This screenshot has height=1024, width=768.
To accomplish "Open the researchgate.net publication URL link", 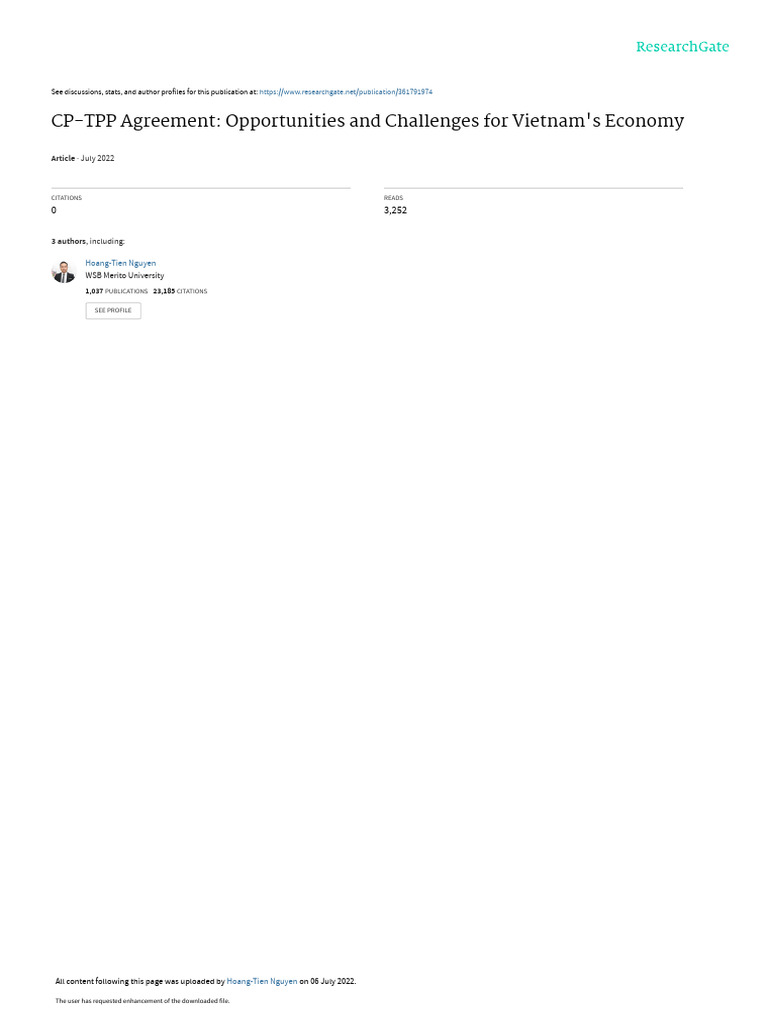I will [345, 92].
